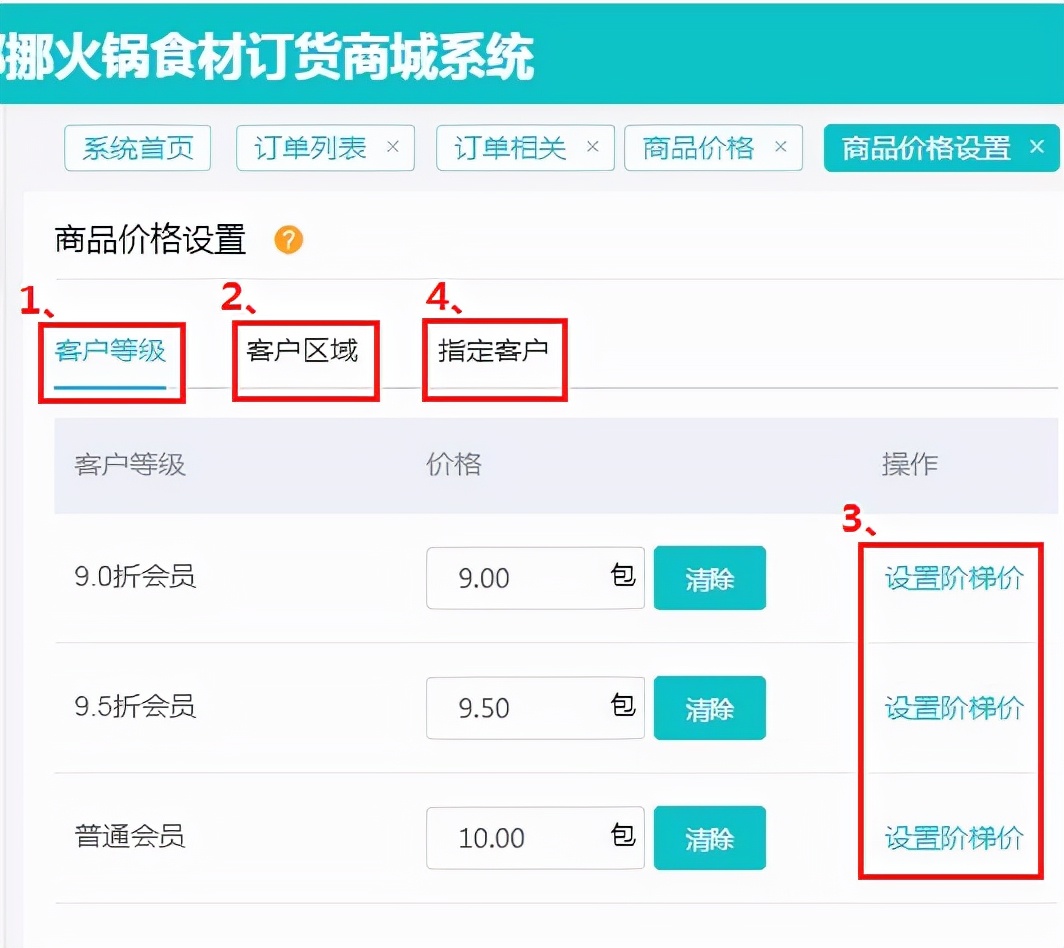Click 清除 for 9.0折会员 price
Image resolution: width=1064 pixels, height=948 pixels.
pos(709,578)
